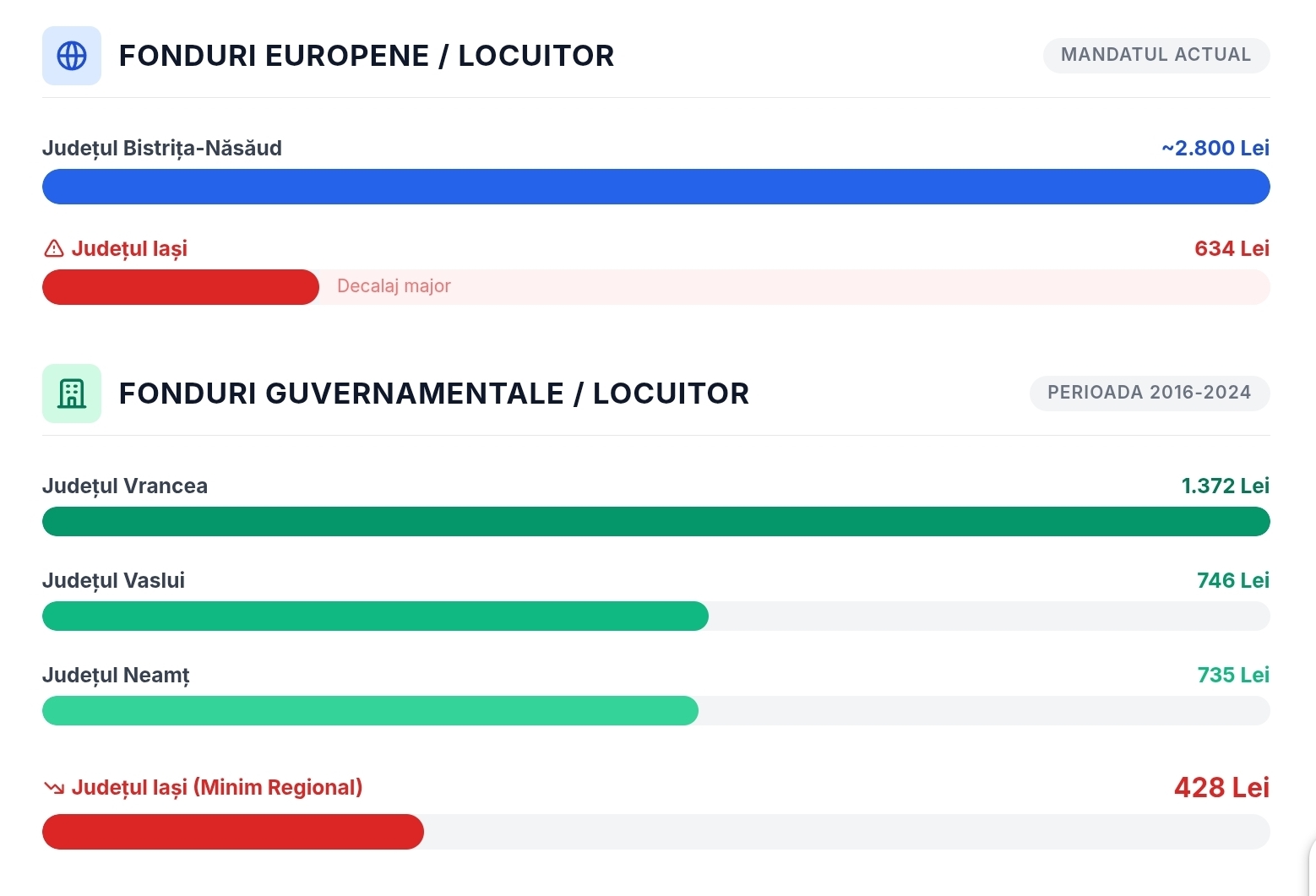
Task: Click the FONDURI EUROPENE / LOCUITOR heading
Action: (367, 56)
